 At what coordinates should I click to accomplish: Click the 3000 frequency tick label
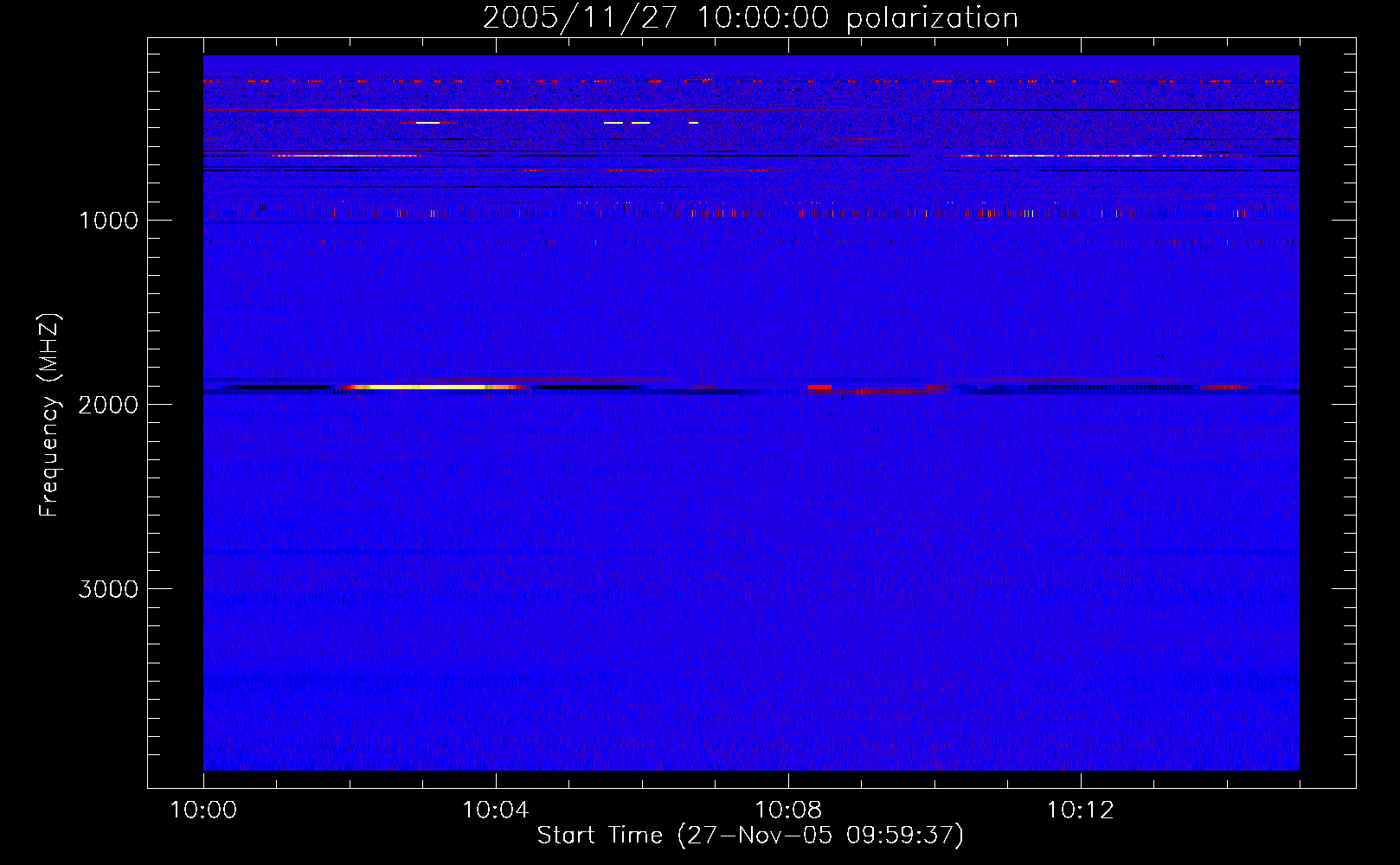(x=108, y=589)
